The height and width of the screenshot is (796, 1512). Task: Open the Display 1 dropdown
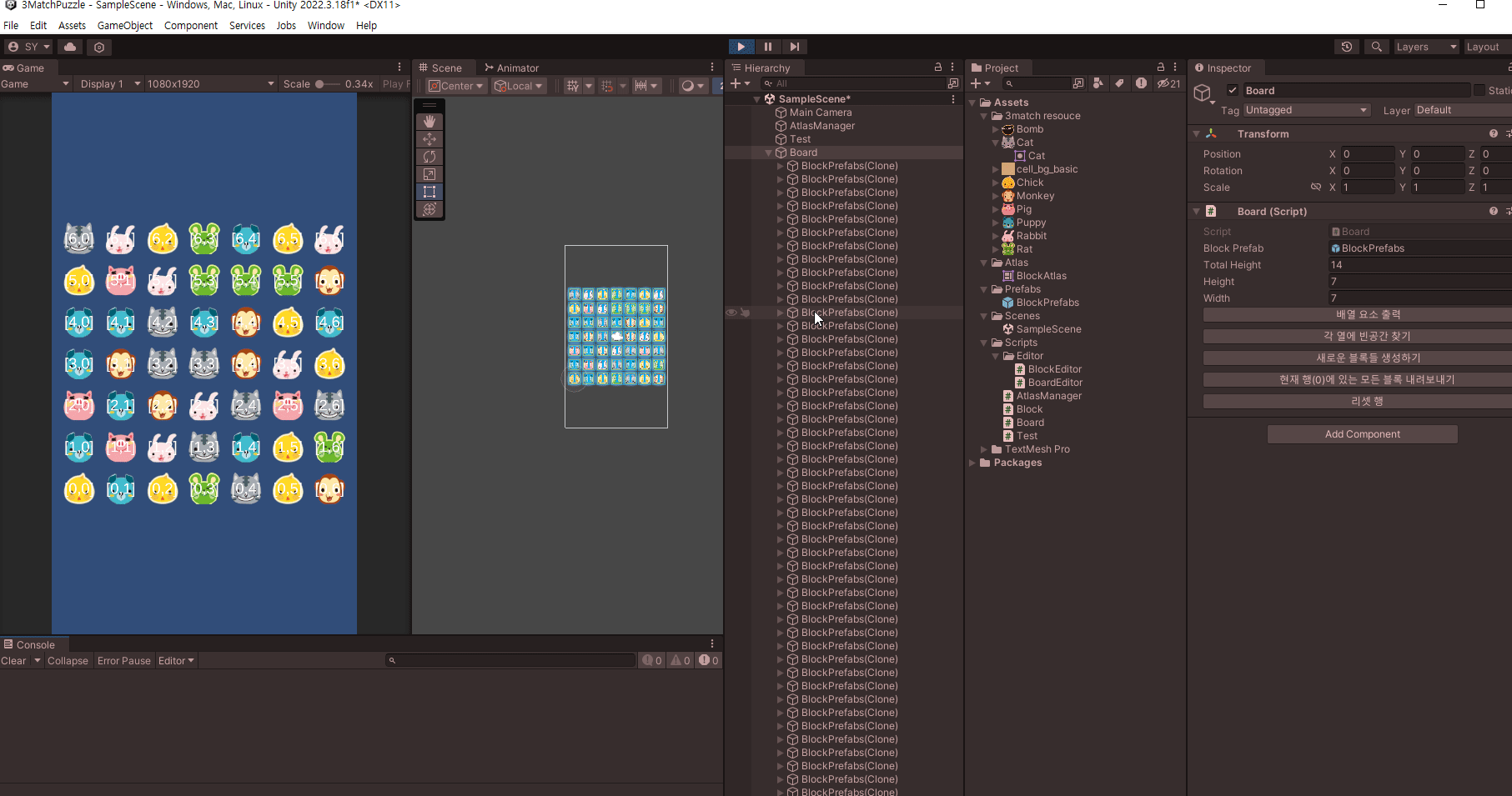(x=111, y=84)
